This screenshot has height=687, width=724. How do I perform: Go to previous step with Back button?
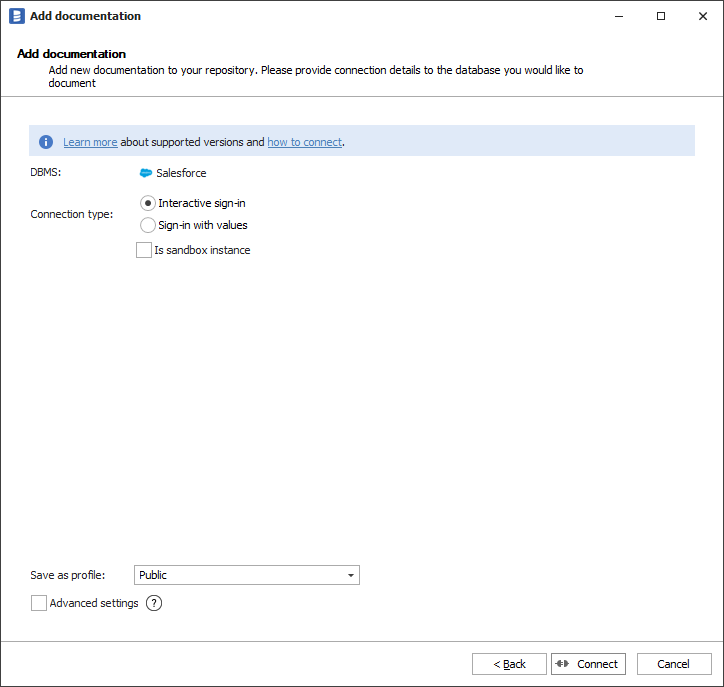pos(509,664)
